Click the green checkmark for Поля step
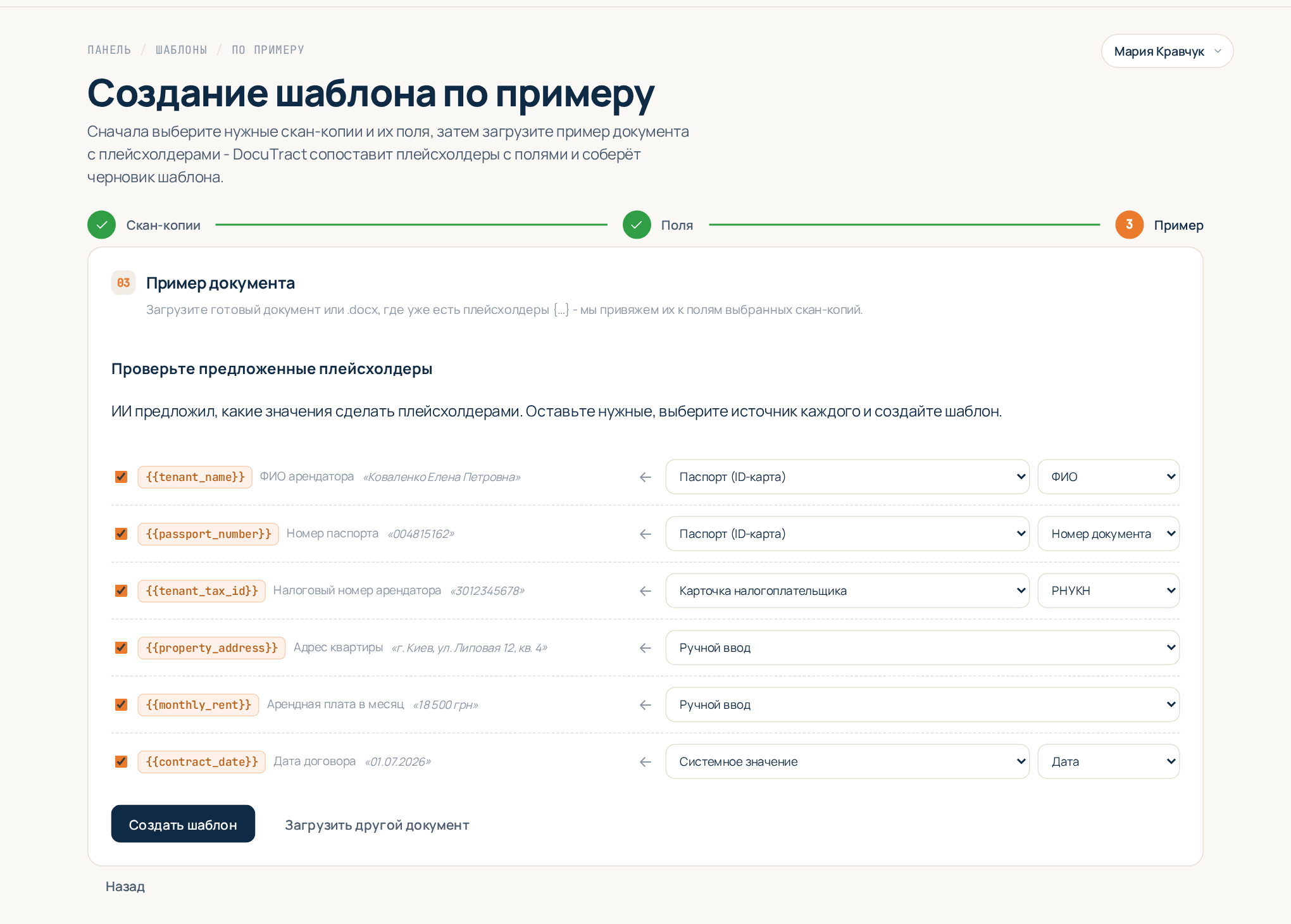The height and width of the screenshot is (924, 1291). [637, 225]
